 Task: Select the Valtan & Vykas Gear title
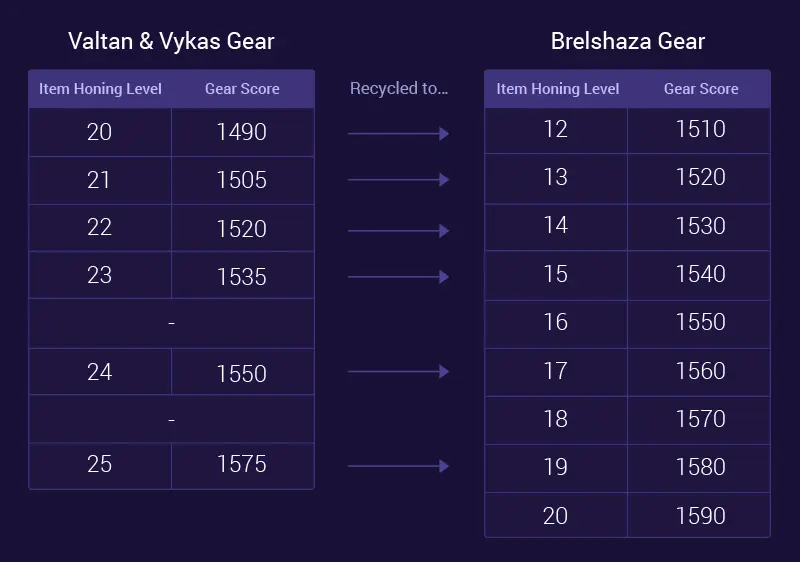pyautogui.click(x=171, y=41)
